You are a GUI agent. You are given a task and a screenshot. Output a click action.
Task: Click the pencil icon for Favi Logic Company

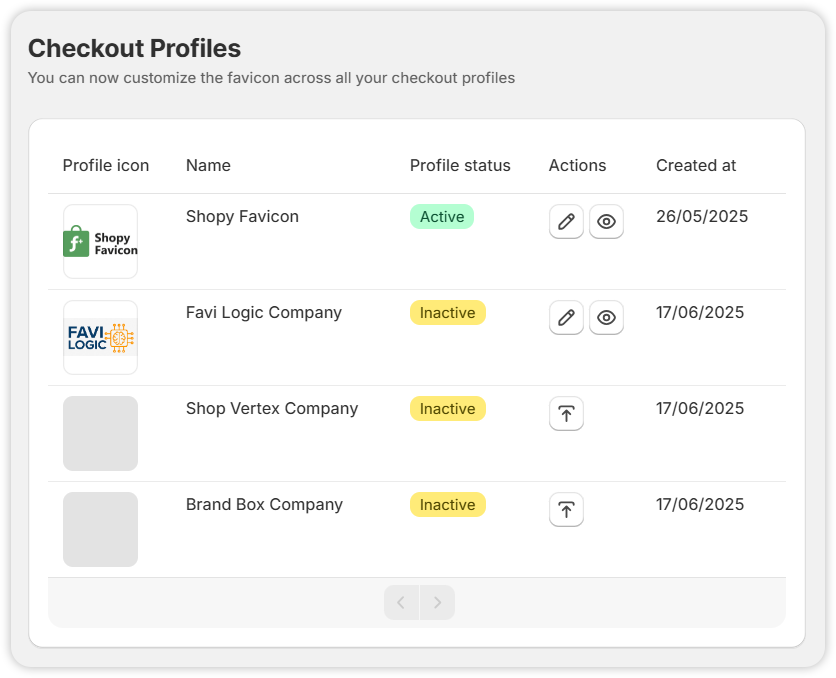click(566, 317)
